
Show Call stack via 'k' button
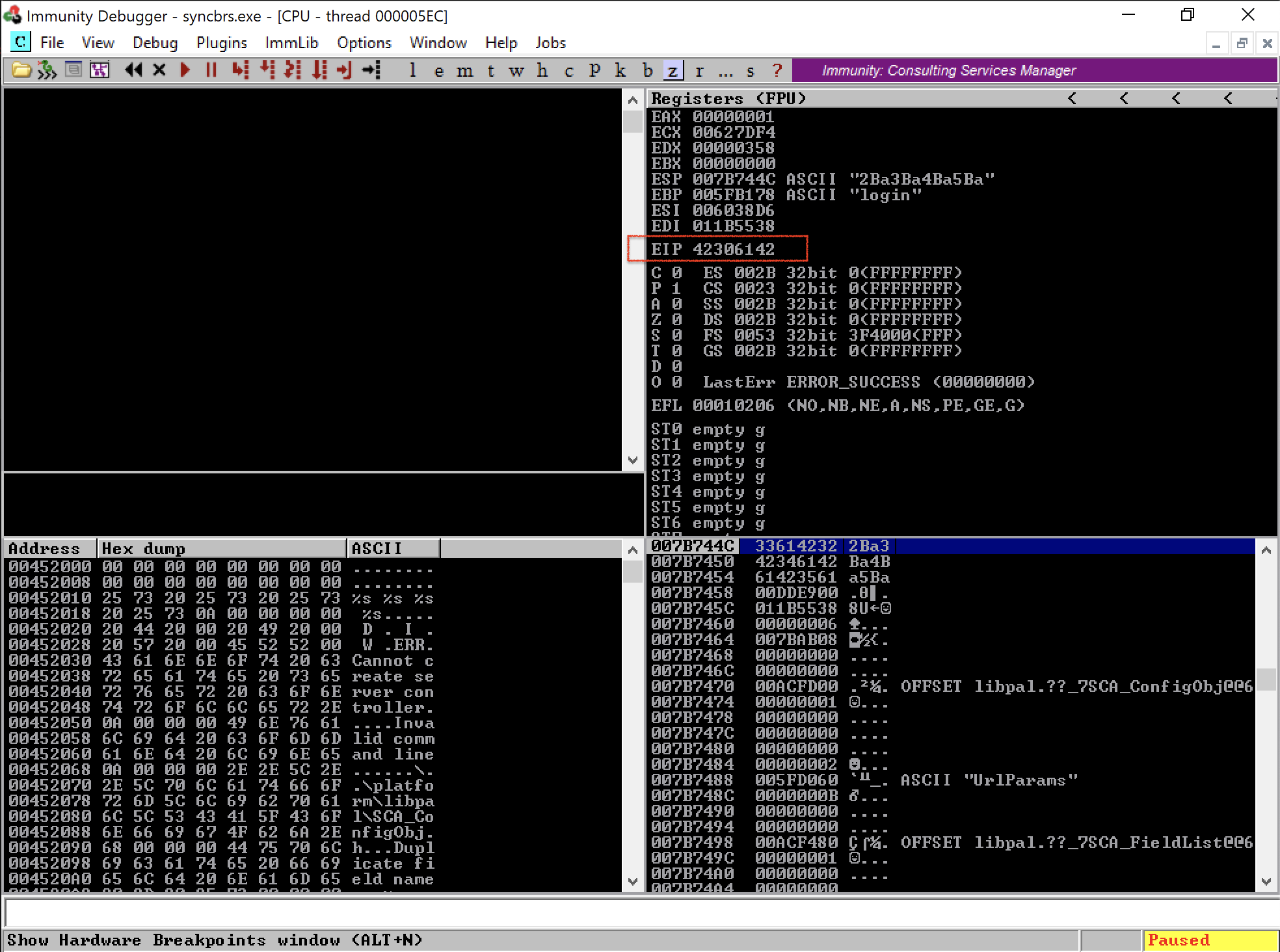coord(620,70)
